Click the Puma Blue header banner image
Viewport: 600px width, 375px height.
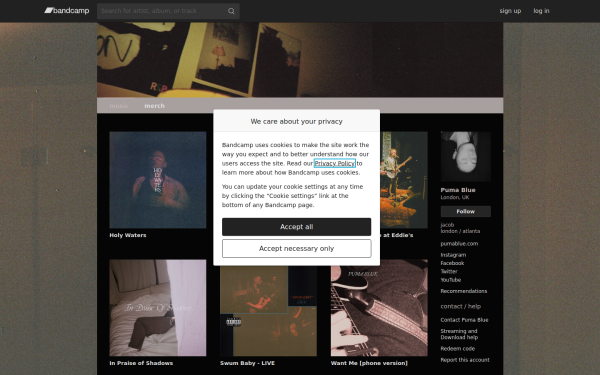[x=300, y=60]
